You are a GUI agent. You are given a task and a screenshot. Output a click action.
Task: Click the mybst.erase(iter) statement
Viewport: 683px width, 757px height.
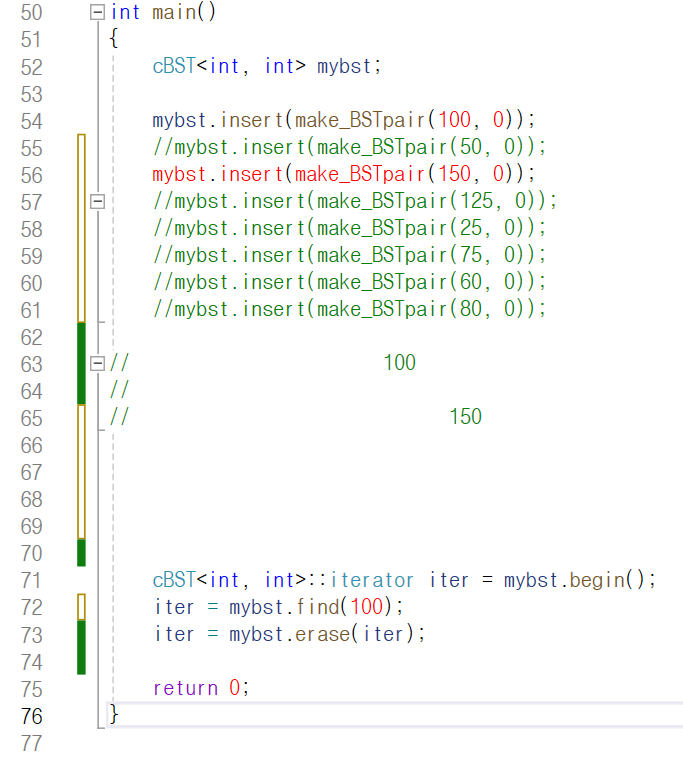(290, 634)
